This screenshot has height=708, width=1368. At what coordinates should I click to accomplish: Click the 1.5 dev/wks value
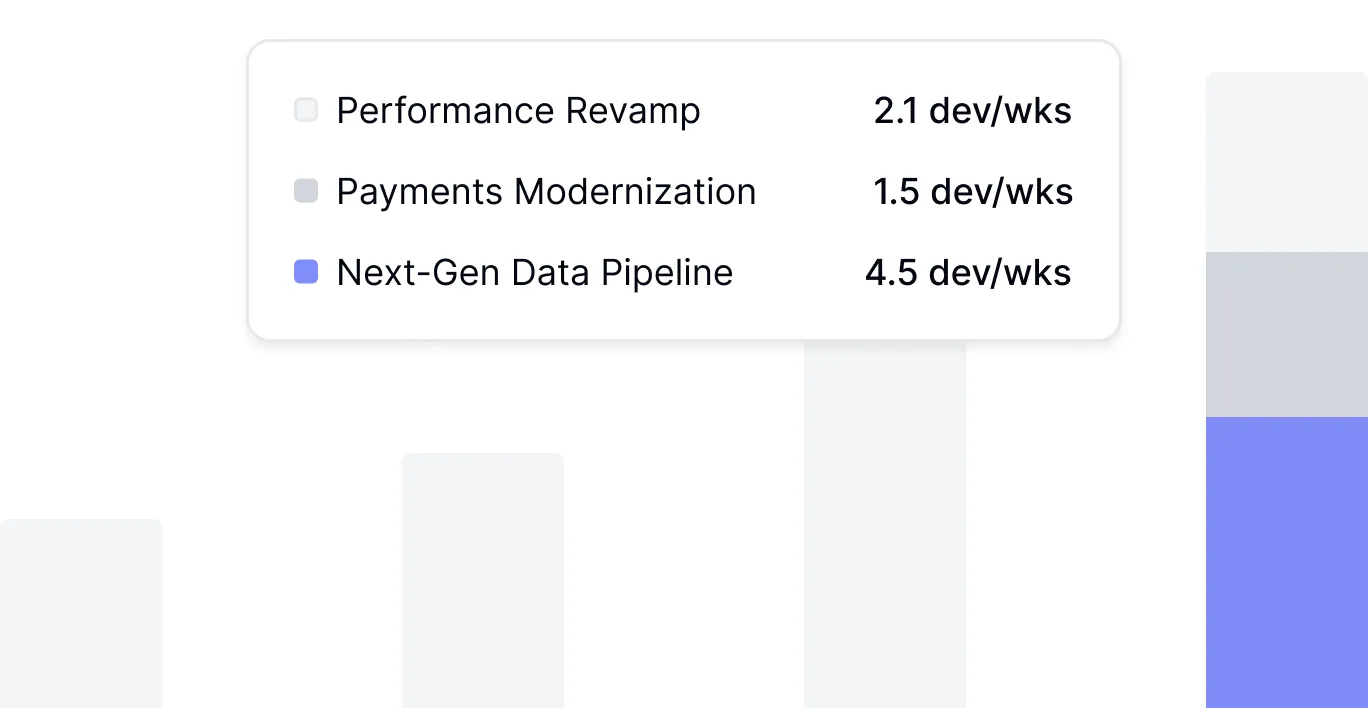[972, 191]
